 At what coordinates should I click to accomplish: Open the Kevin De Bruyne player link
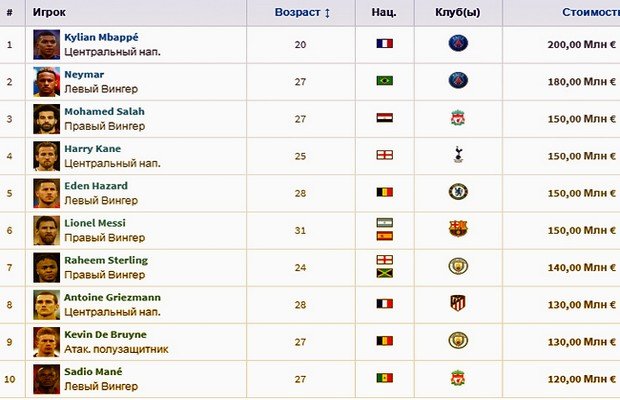[105, 334]
